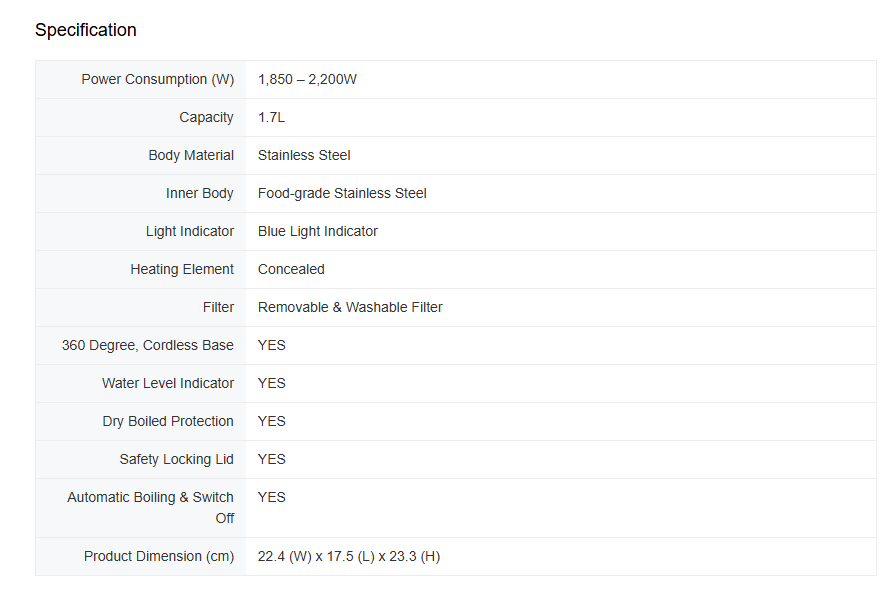Click YES beside Water Level Indicator
895x612 pixels.
271,383
